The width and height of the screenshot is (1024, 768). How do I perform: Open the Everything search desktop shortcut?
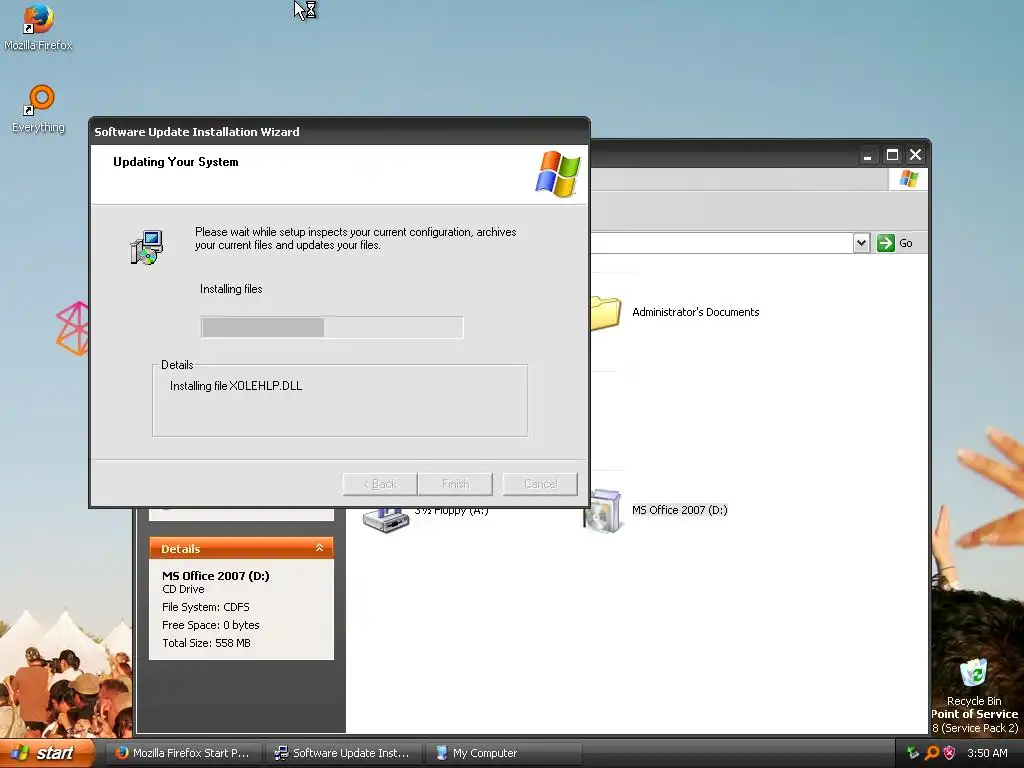click(38, 109)
